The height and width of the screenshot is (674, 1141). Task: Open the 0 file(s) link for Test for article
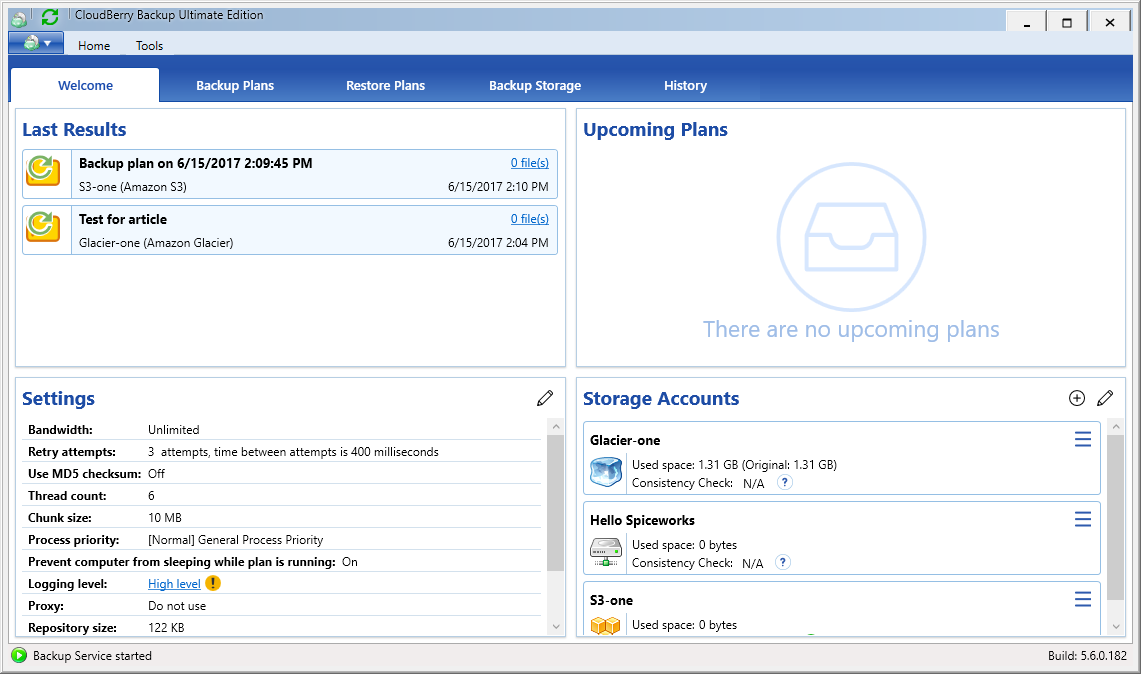529,219
